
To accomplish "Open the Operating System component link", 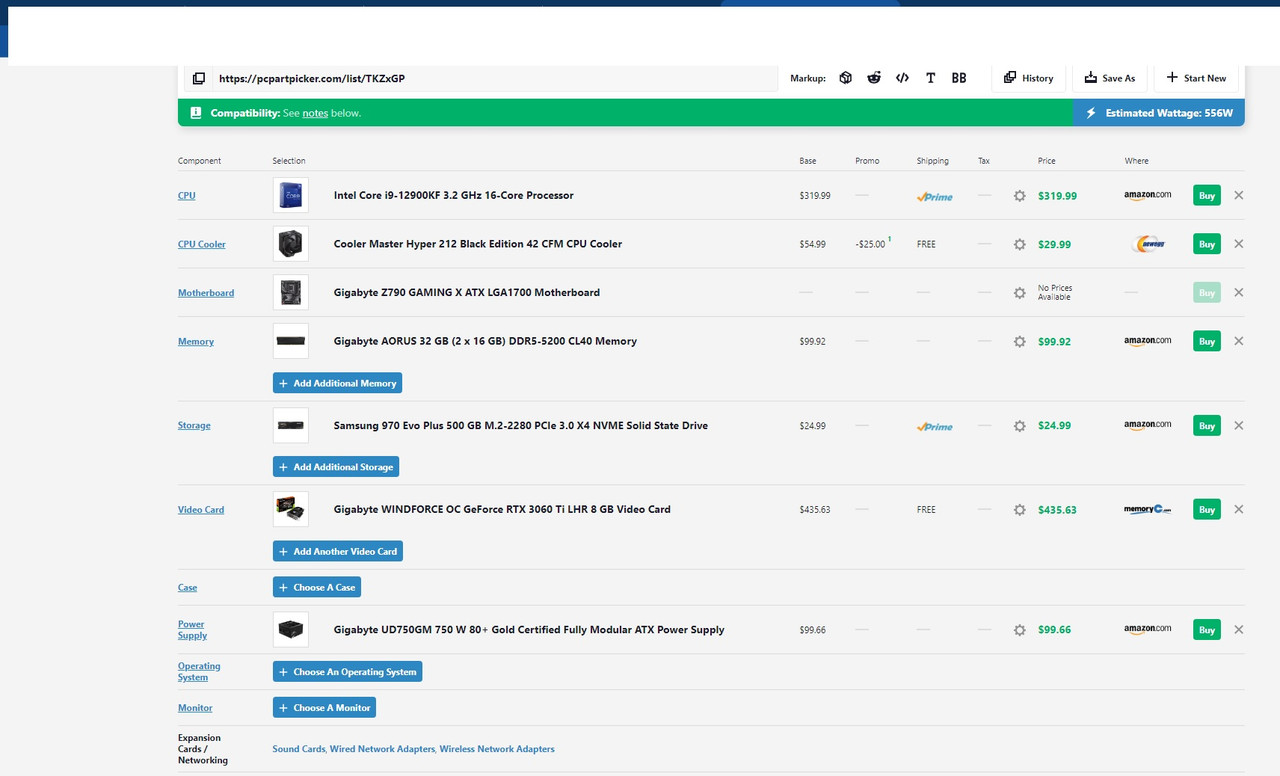I will pos(199,671).
